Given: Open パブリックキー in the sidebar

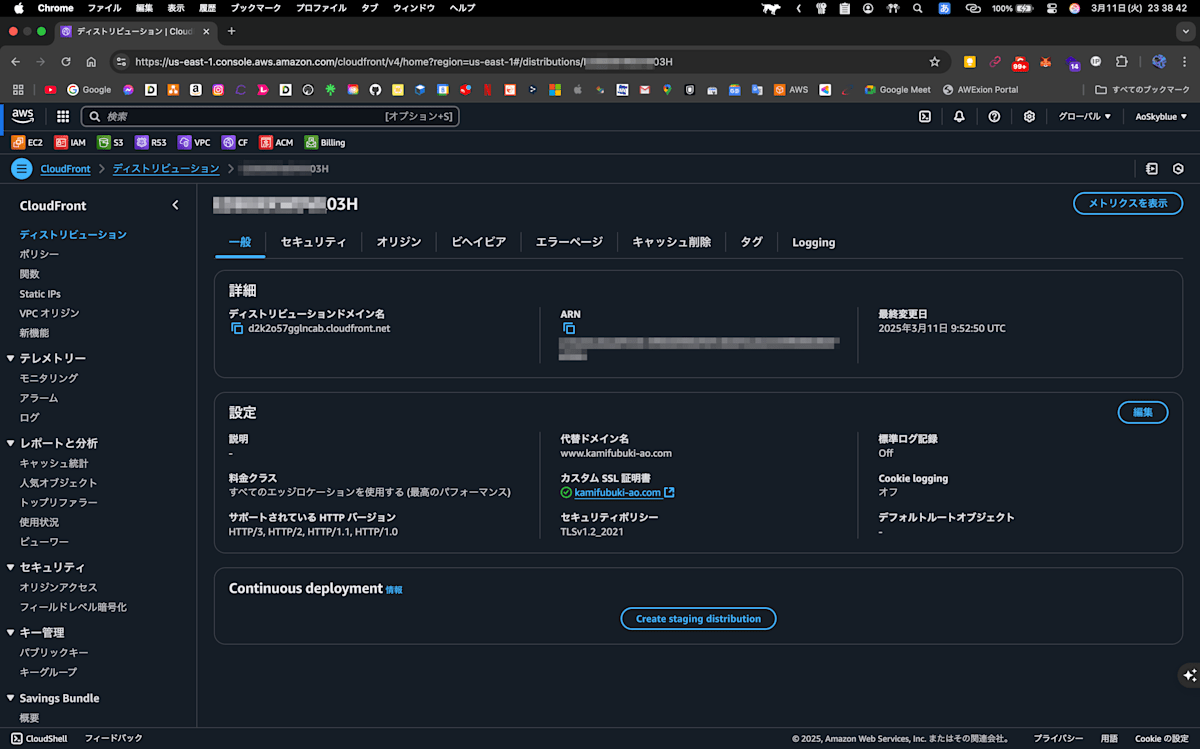Looking at the screenshot, I should [x=54, y=652].
